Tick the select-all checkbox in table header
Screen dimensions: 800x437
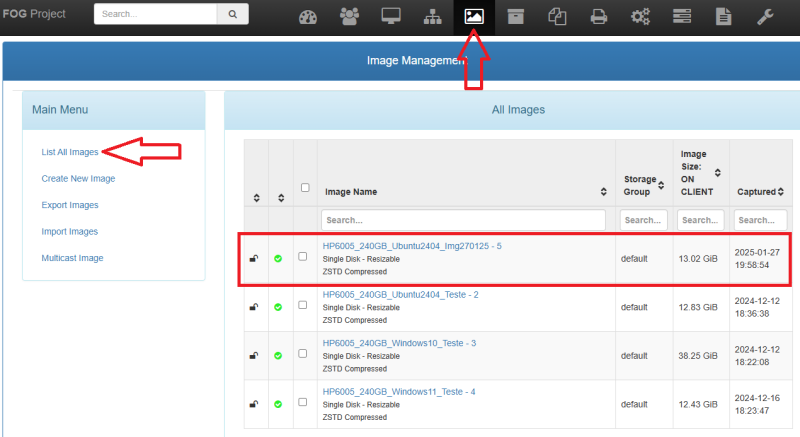[305, 188]
